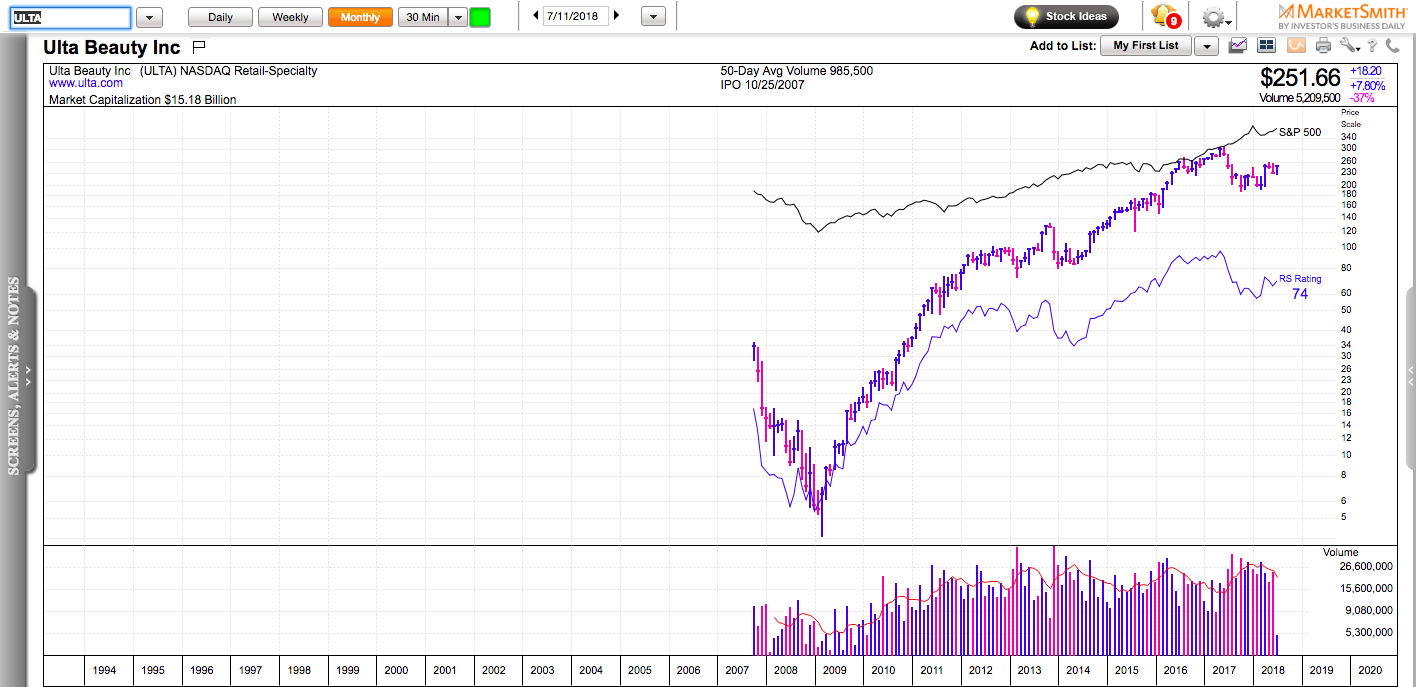Add stock to My First List

pos(1146,46)
